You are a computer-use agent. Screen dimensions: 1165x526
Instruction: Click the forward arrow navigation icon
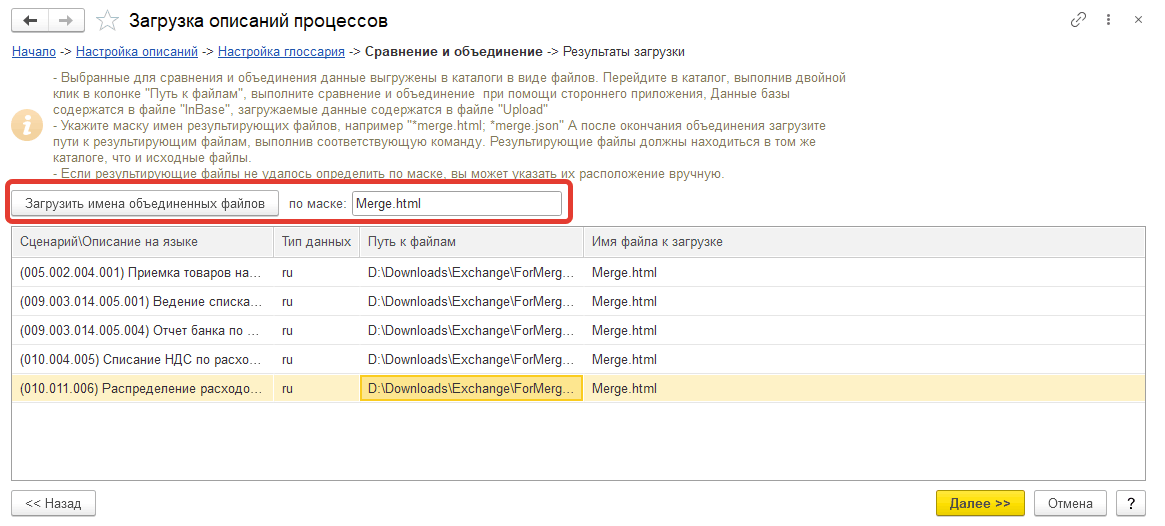coord(66,20)
